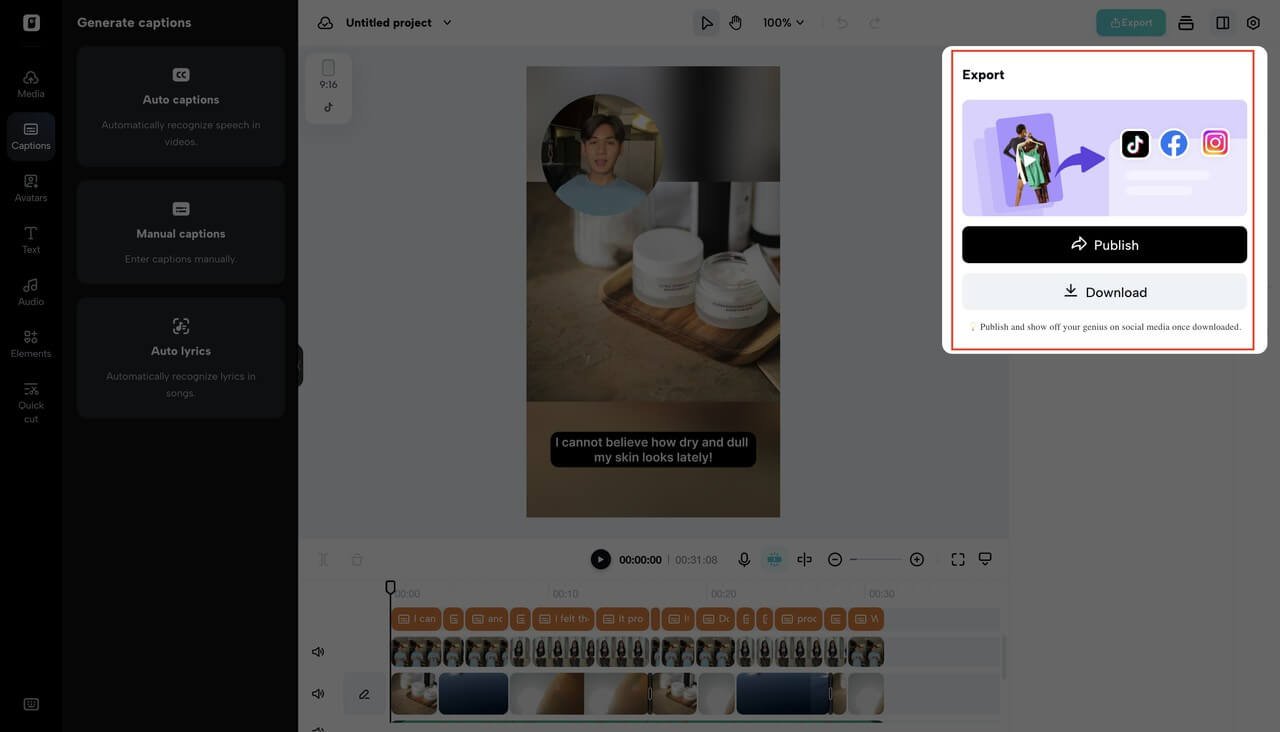Open the Avatars panel
Image resolution: width=1280 pixels, height=732 pixels.
pos(31,188)
